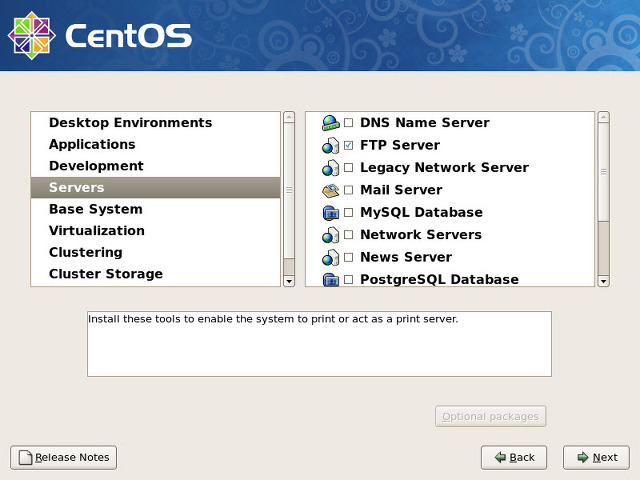Click the DNS Name Server label
This screenshot has height=480, width=640.
(x=424, y=123)
